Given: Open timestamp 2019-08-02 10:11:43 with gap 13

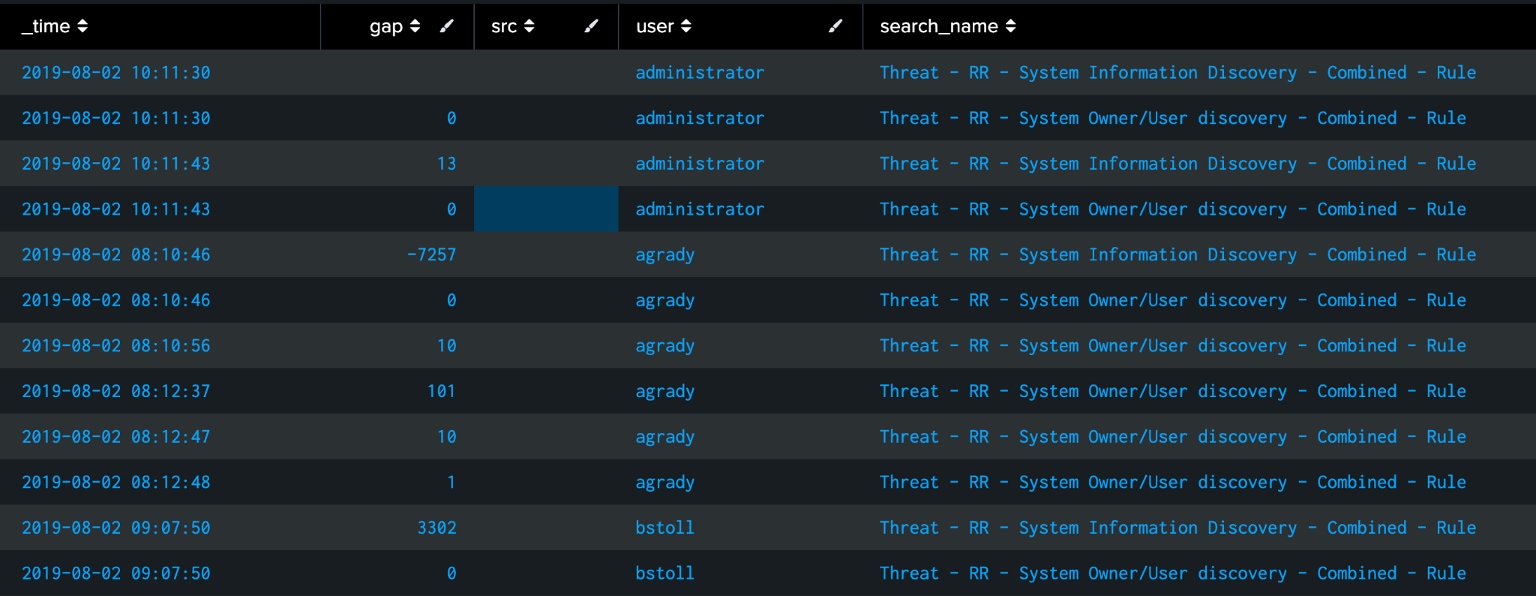Looking at the screenshot, I should coord(116,164).
